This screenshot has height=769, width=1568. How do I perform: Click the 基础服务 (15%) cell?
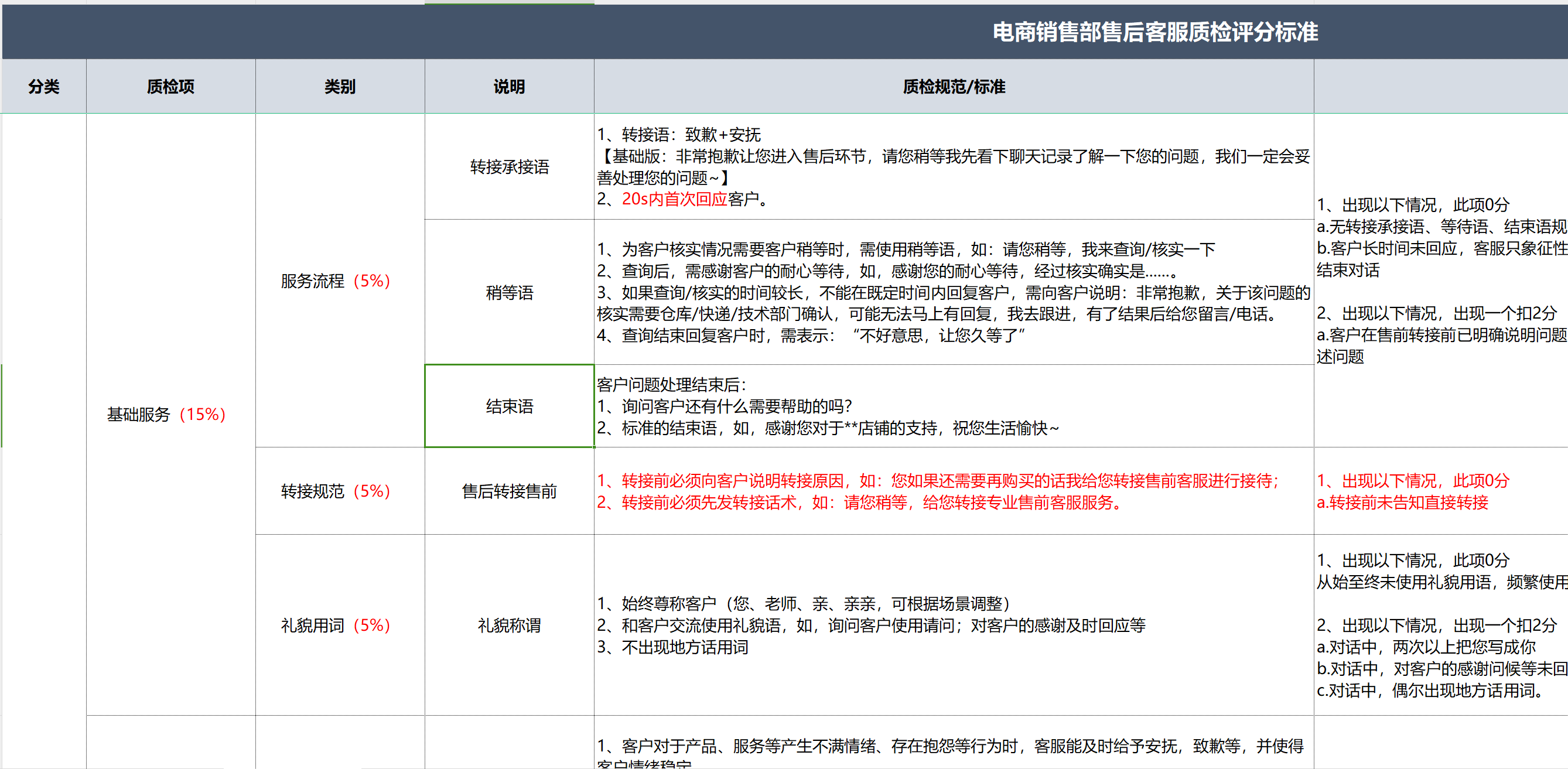tap(170, 414)
